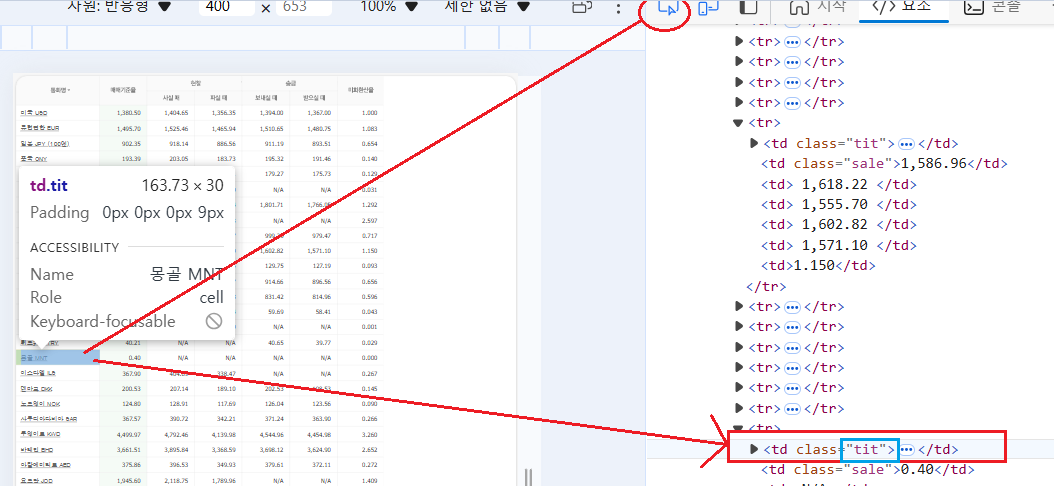Click the dock side panel icon
Screen dimensions: 1054x486
tap(748, 8)
